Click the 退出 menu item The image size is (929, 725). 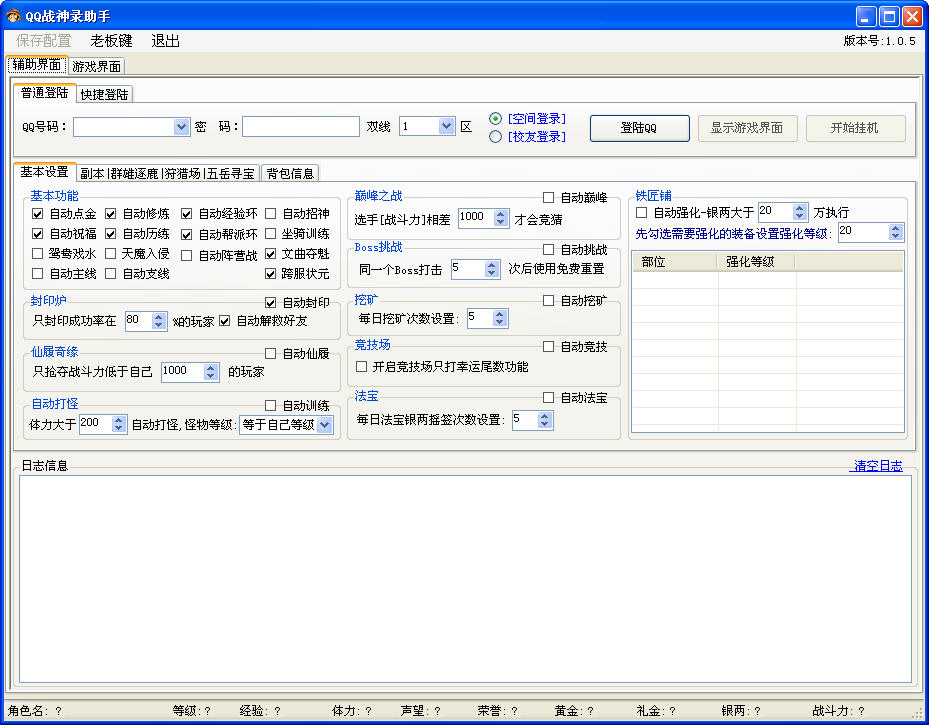tap(165, 41)
